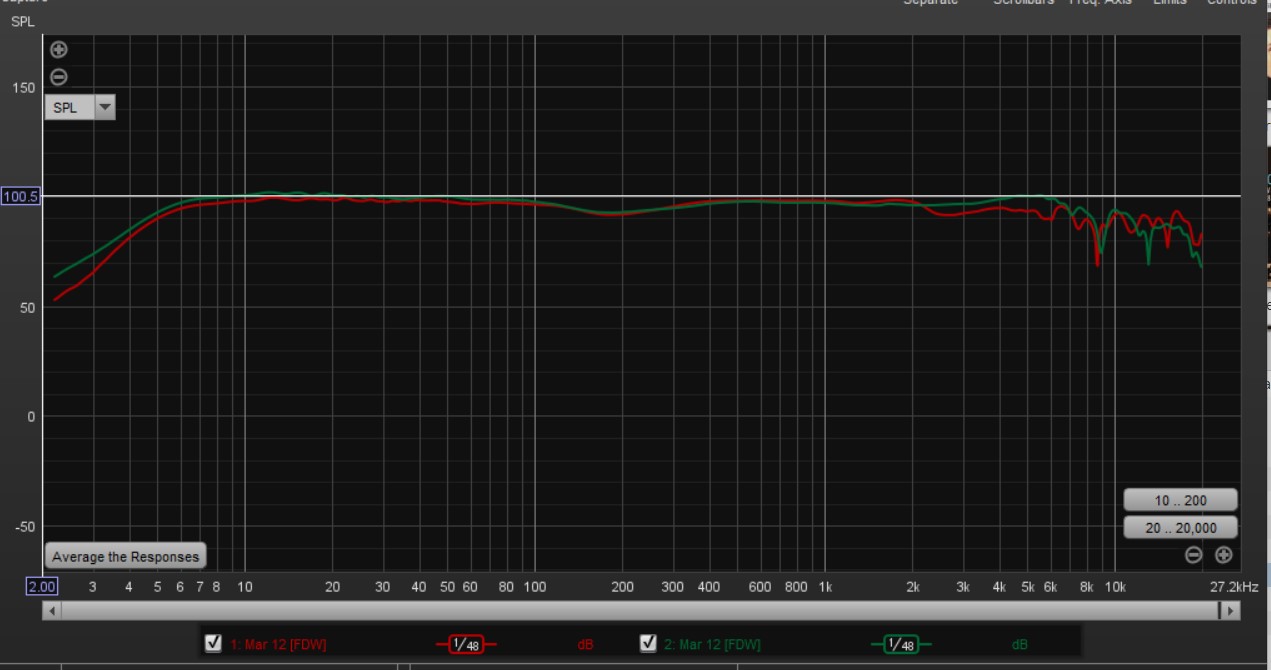This screenshot has width=1271, height=670.
Task: Click the horizontal zoom in plus icon
Action: click(x=1223, y=555)
